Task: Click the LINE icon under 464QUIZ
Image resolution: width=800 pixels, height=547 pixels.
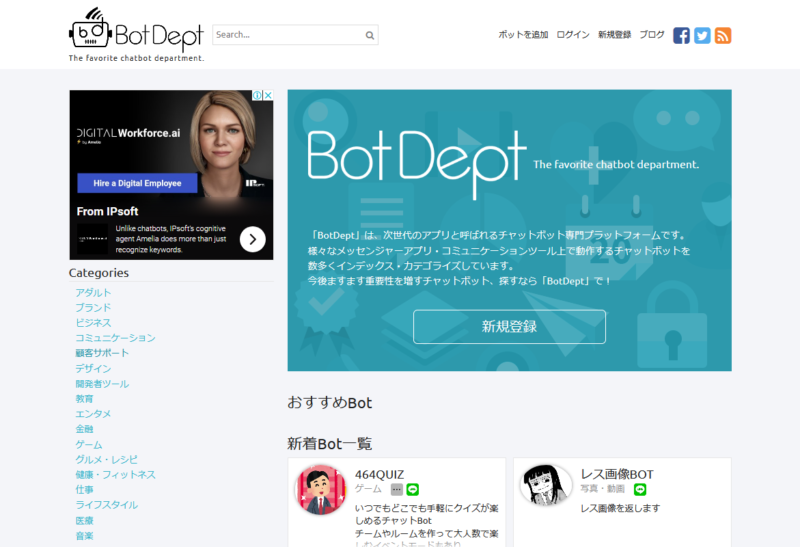Action: tap(412, 490)
